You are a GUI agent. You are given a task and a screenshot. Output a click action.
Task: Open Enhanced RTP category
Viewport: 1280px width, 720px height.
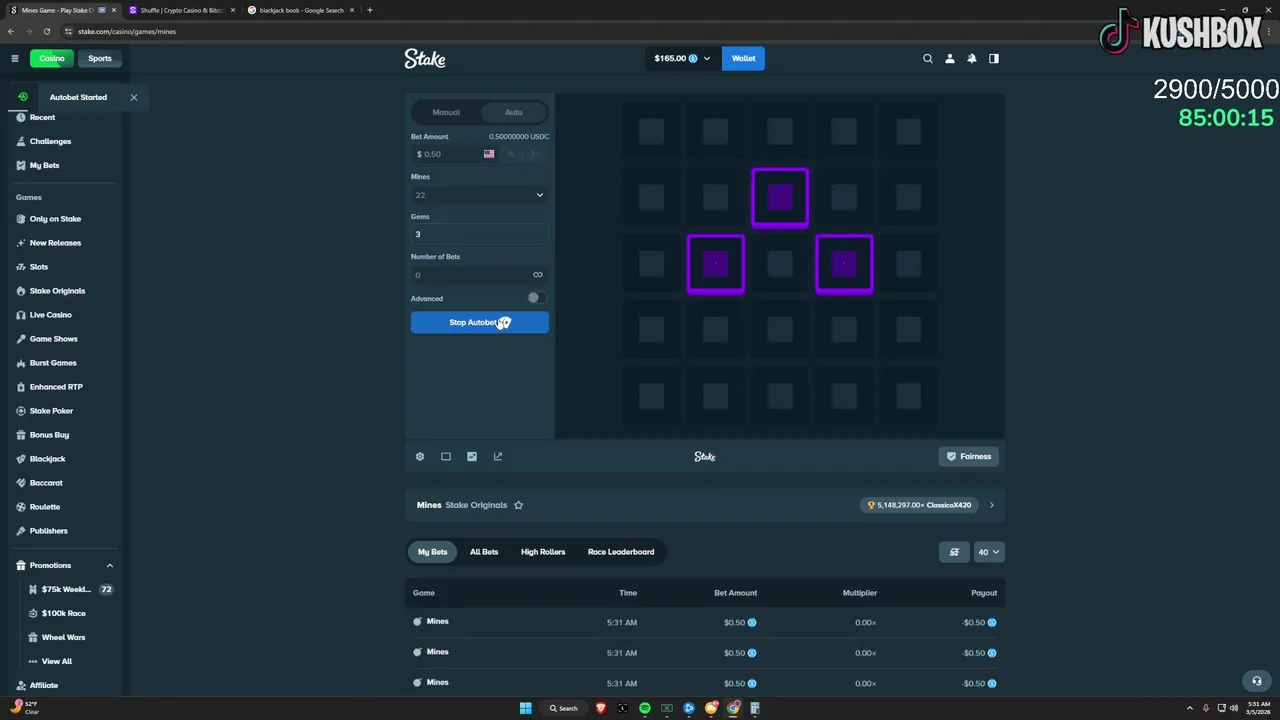(56, 387)
